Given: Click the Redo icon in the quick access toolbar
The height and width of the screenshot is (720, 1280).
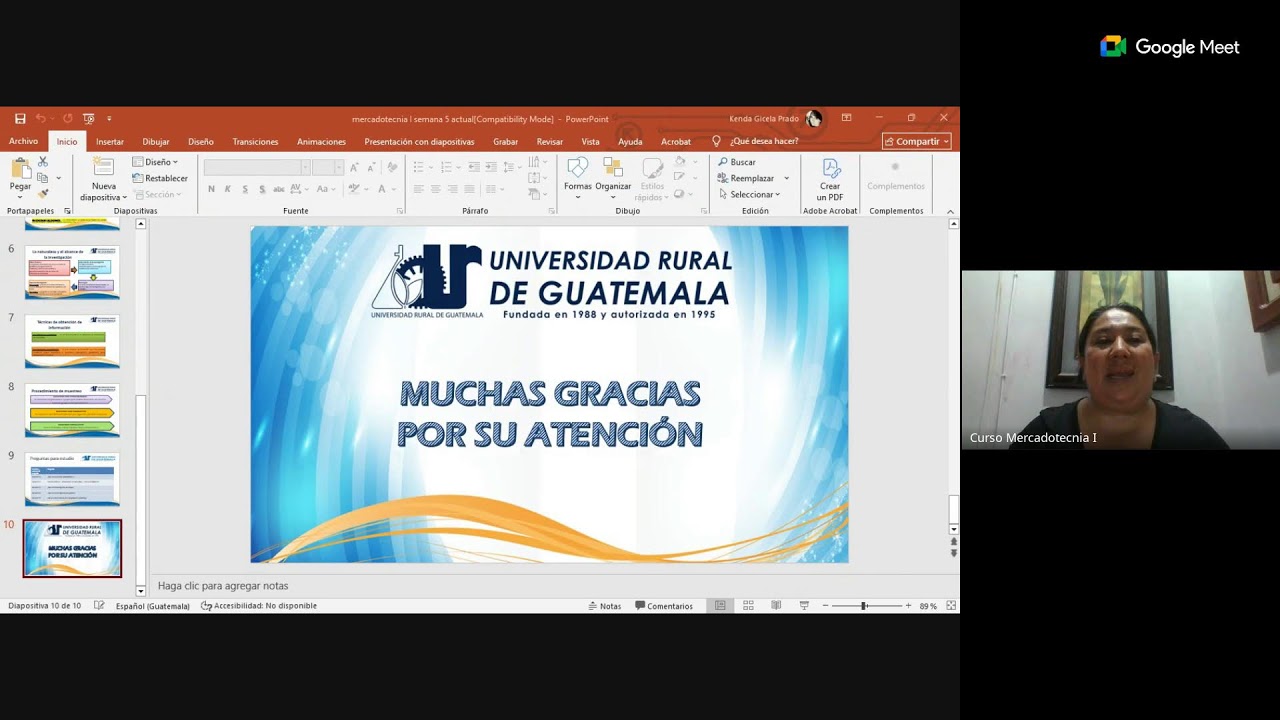Looking at the screenshot, I should click(67, 119).
